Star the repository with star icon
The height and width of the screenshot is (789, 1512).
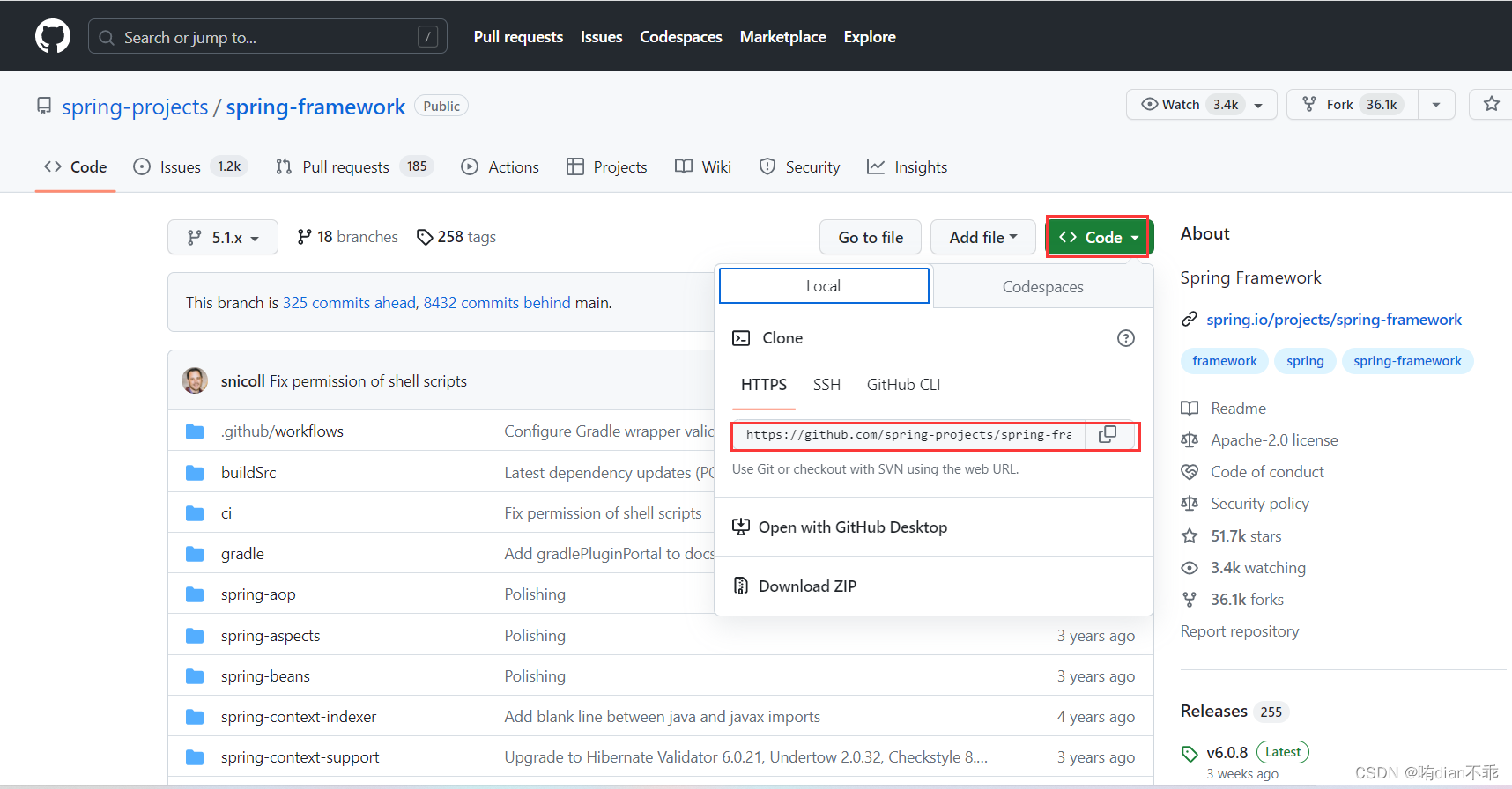[x=1491, y=104]
